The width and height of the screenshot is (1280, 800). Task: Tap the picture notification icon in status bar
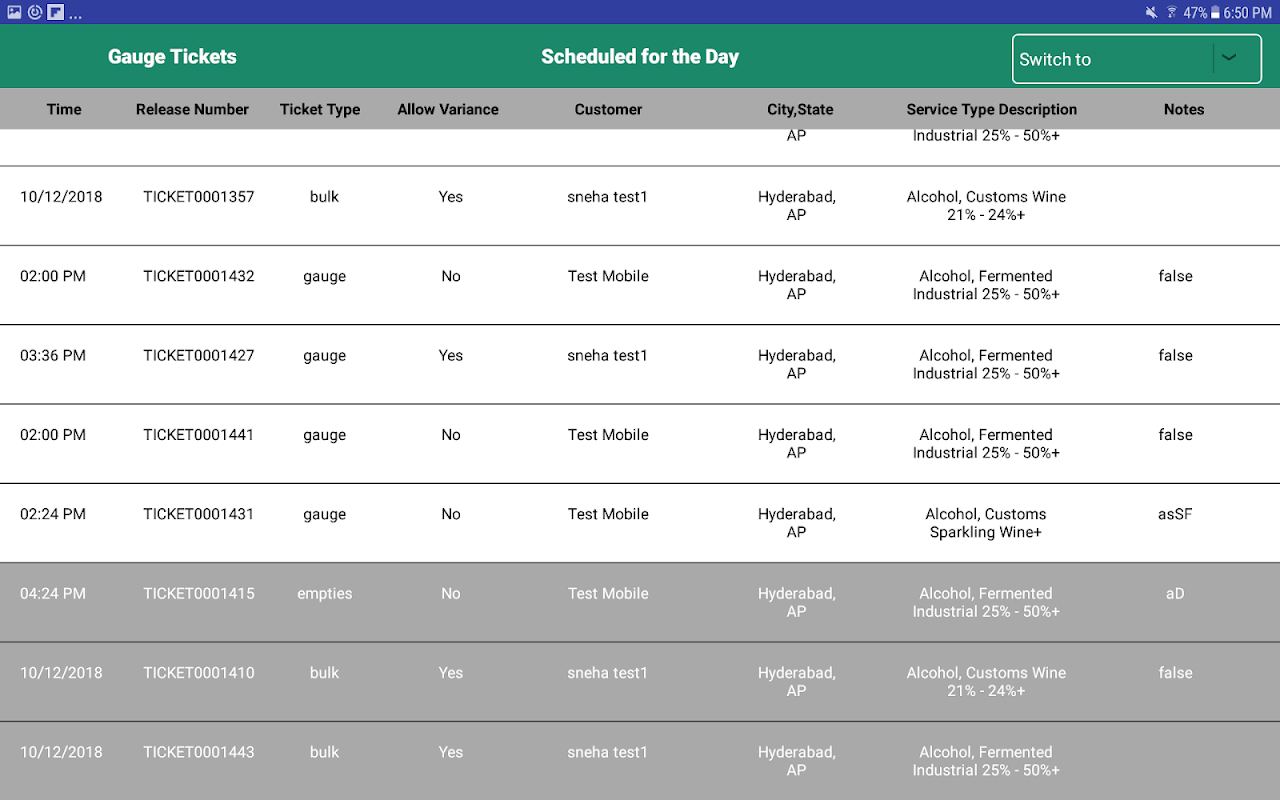tap(14, 12)
